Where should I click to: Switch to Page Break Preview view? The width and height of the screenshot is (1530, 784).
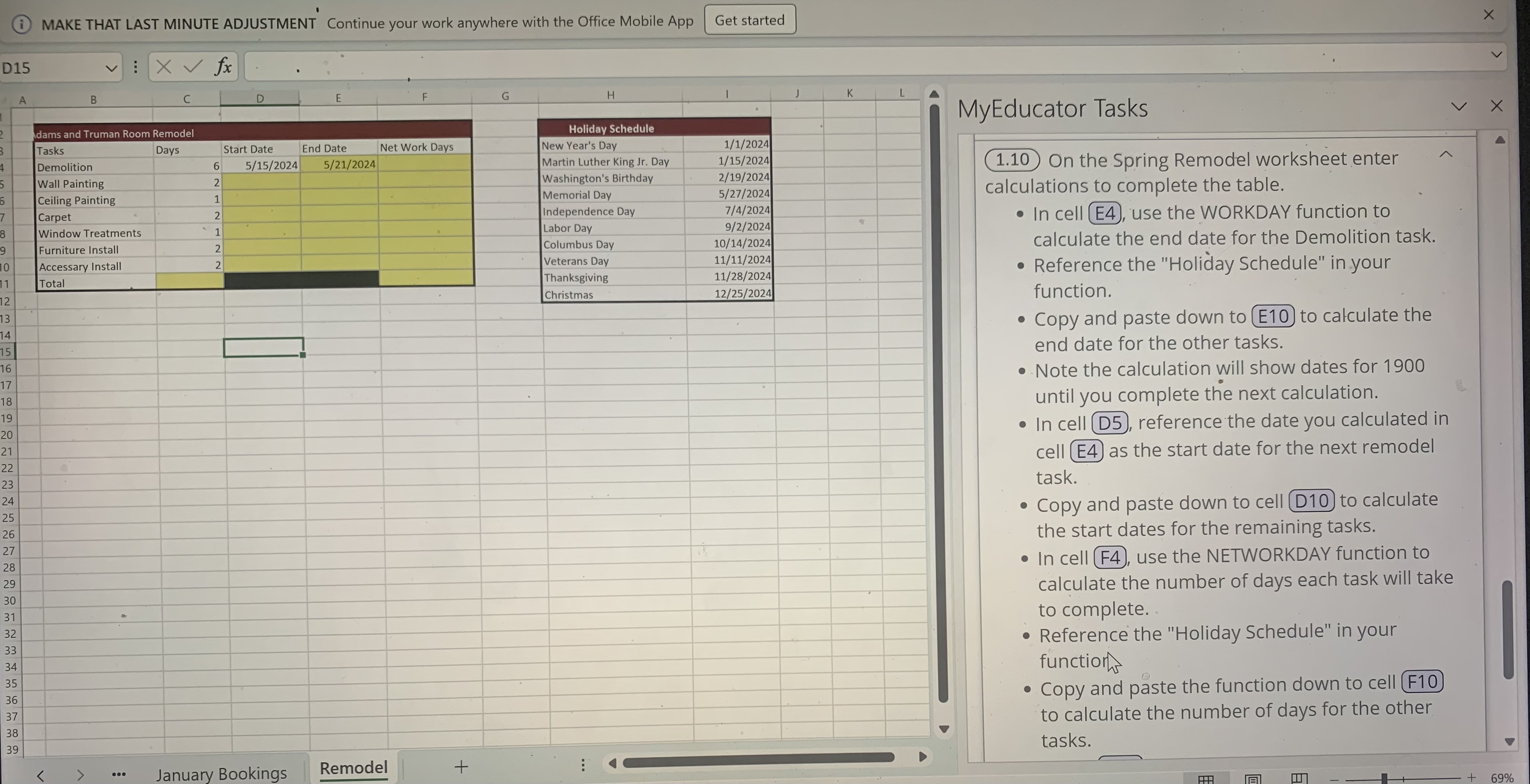1299,778
